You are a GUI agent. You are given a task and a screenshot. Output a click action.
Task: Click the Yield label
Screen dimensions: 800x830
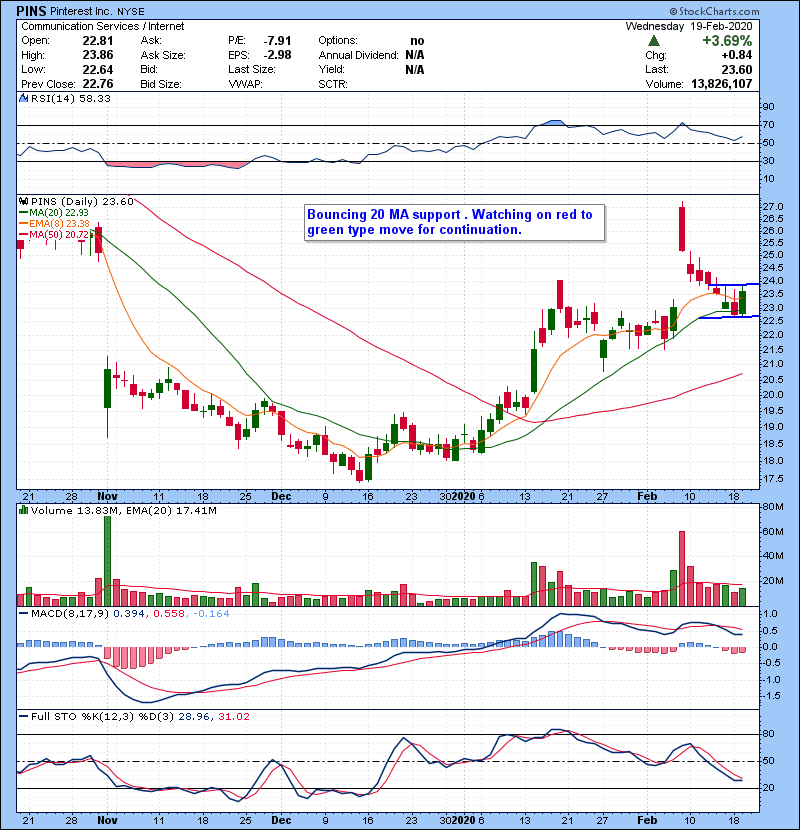331,69
